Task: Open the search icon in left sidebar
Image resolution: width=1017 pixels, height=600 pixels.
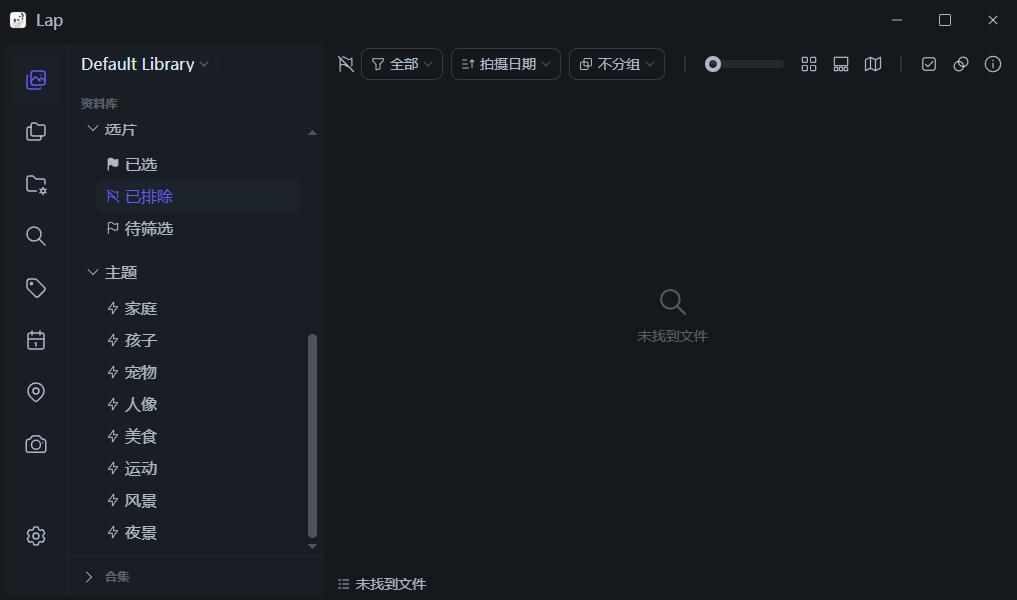Action: 36,236
